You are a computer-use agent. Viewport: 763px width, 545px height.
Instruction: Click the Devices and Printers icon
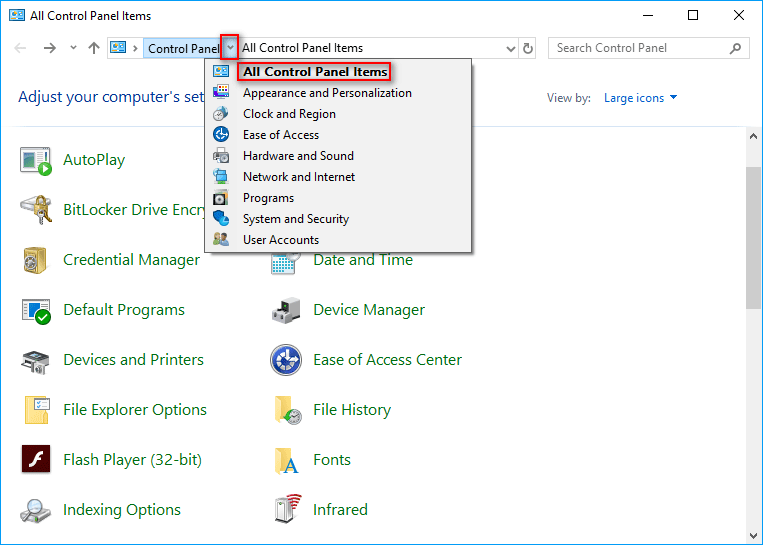coord(36,361)
